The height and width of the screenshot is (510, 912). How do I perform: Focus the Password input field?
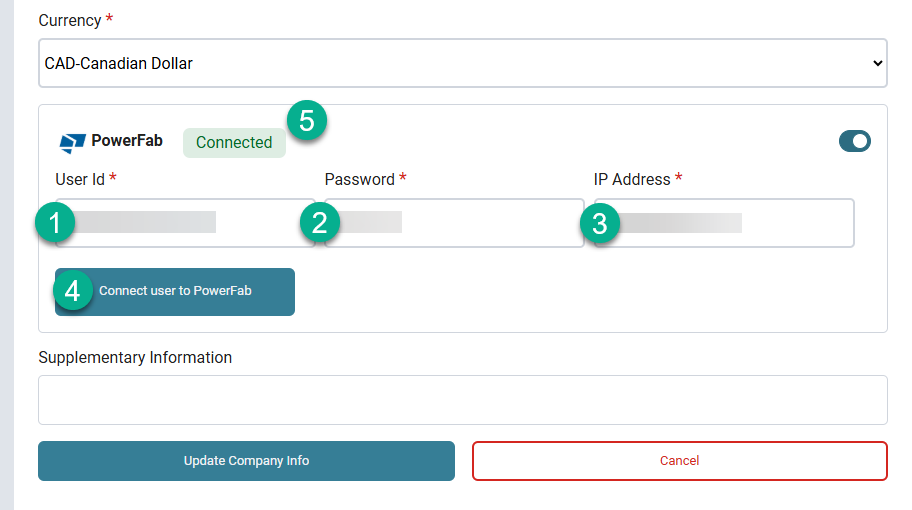pyautogui.click(x=454, y=223)
